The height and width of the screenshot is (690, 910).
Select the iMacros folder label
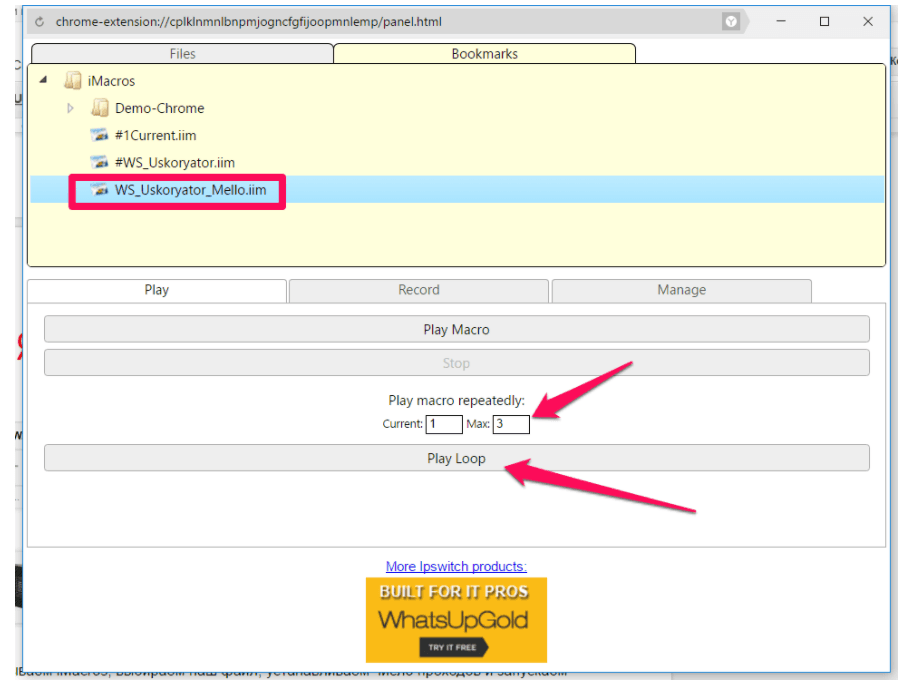tap(111, 81)
